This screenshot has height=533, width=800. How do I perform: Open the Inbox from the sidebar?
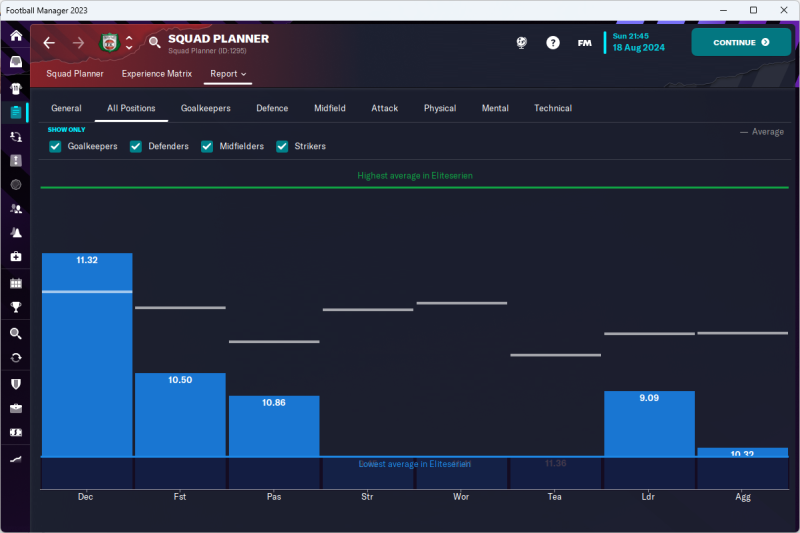16,62
